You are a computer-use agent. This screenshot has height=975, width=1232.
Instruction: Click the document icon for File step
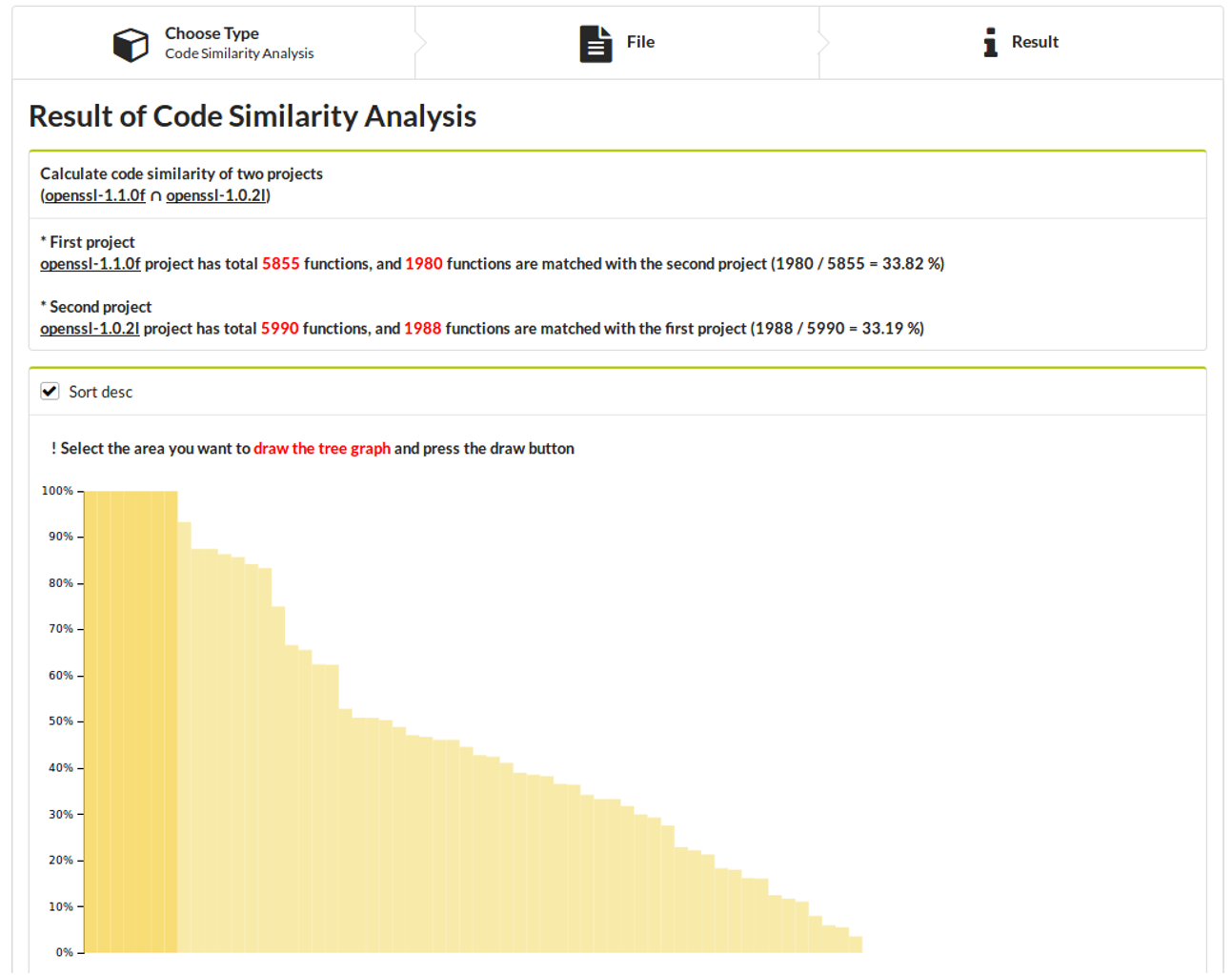point(596,44)
